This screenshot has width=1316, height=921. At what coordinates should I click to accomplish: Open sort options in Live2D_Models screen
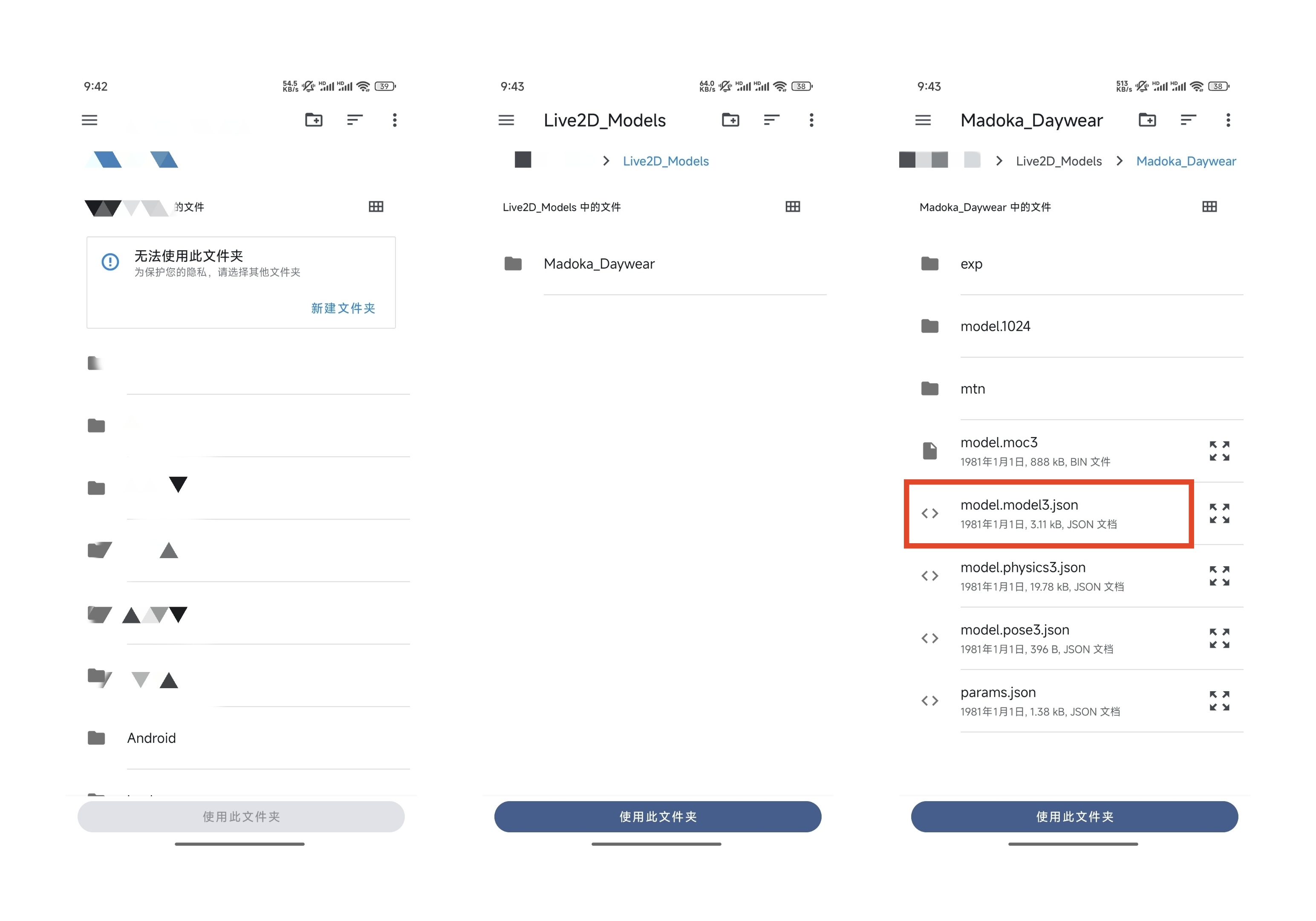tap(771, 120)
